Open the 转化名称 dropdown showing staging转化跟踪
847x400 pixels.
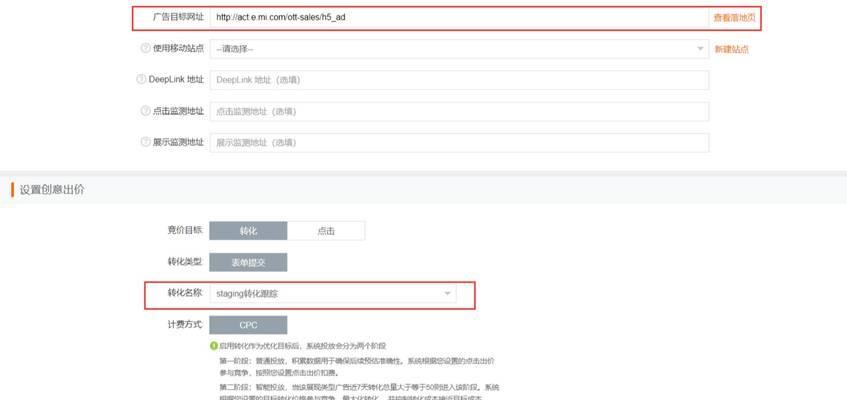[333, 294]
